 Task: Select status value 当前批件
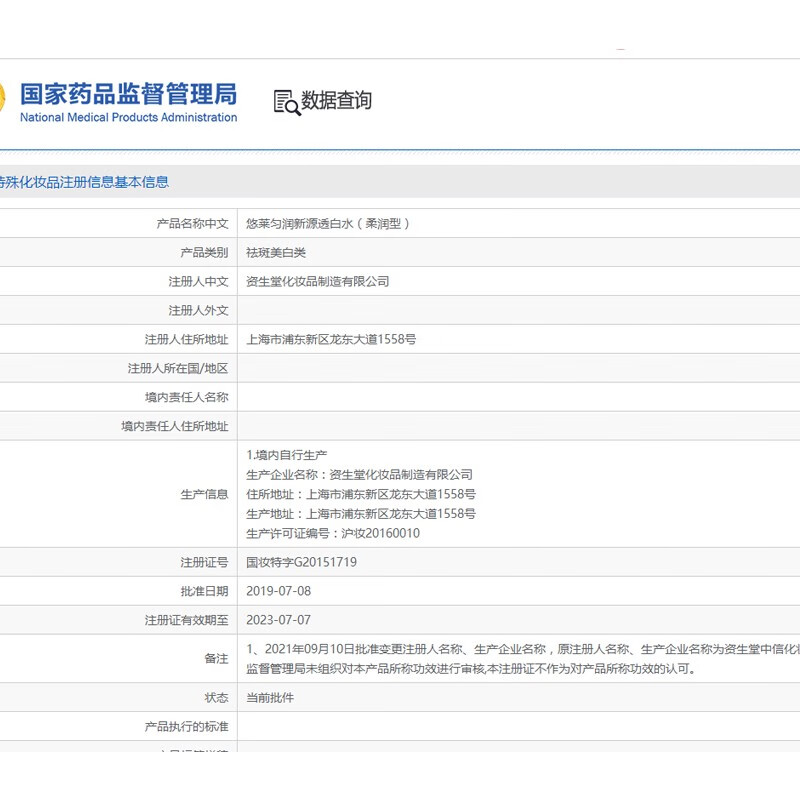tap(270, 698)
